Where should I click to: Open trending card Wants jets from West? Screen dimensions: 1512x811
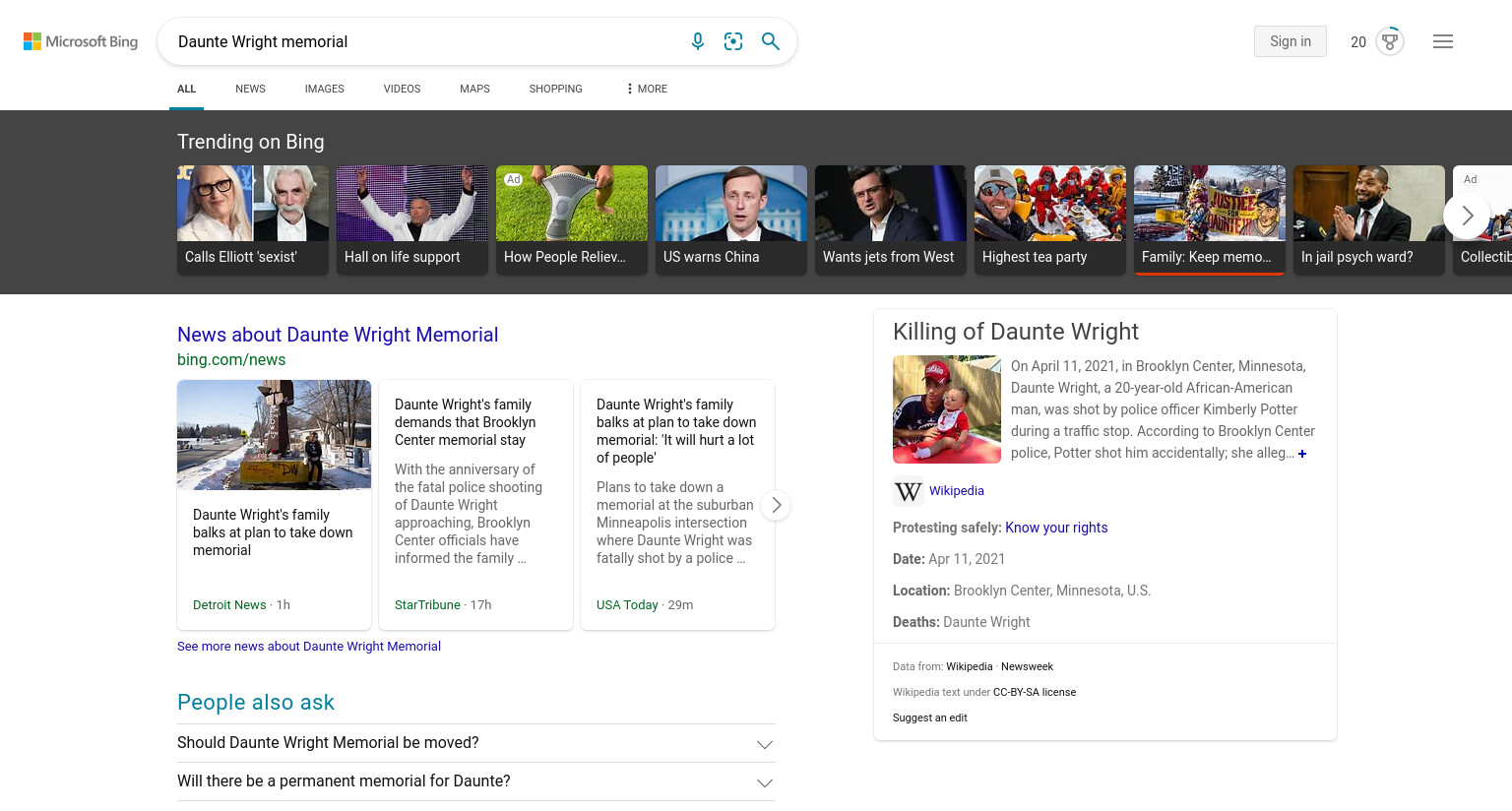pos(891,219)
